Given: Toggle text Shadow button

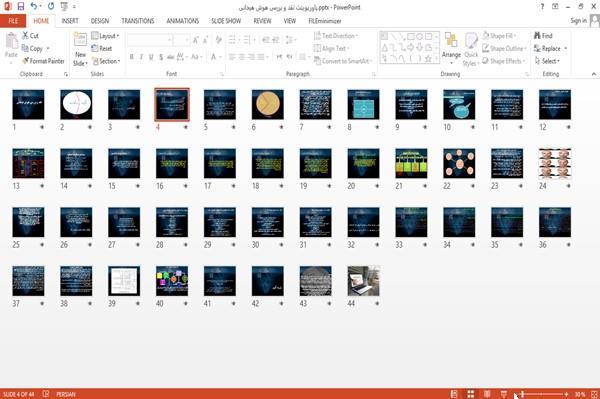Looking at the screenshot, I should [x=161, y=57].
